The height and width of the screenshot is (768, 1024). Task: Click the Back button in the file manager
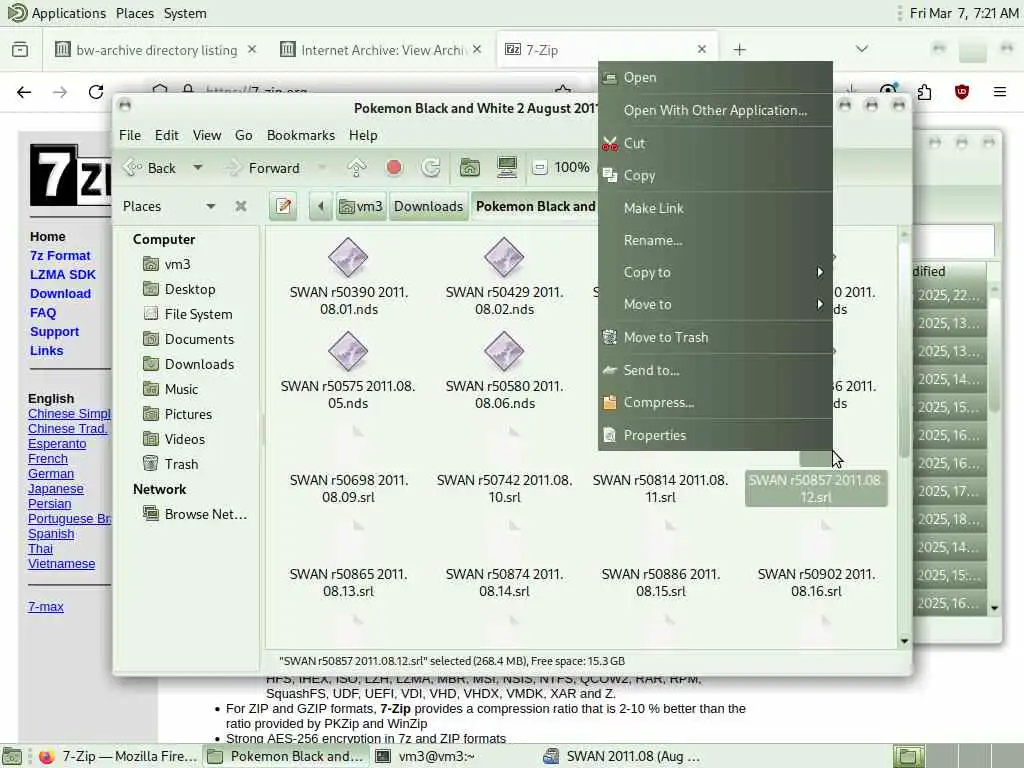pos(150,168)
